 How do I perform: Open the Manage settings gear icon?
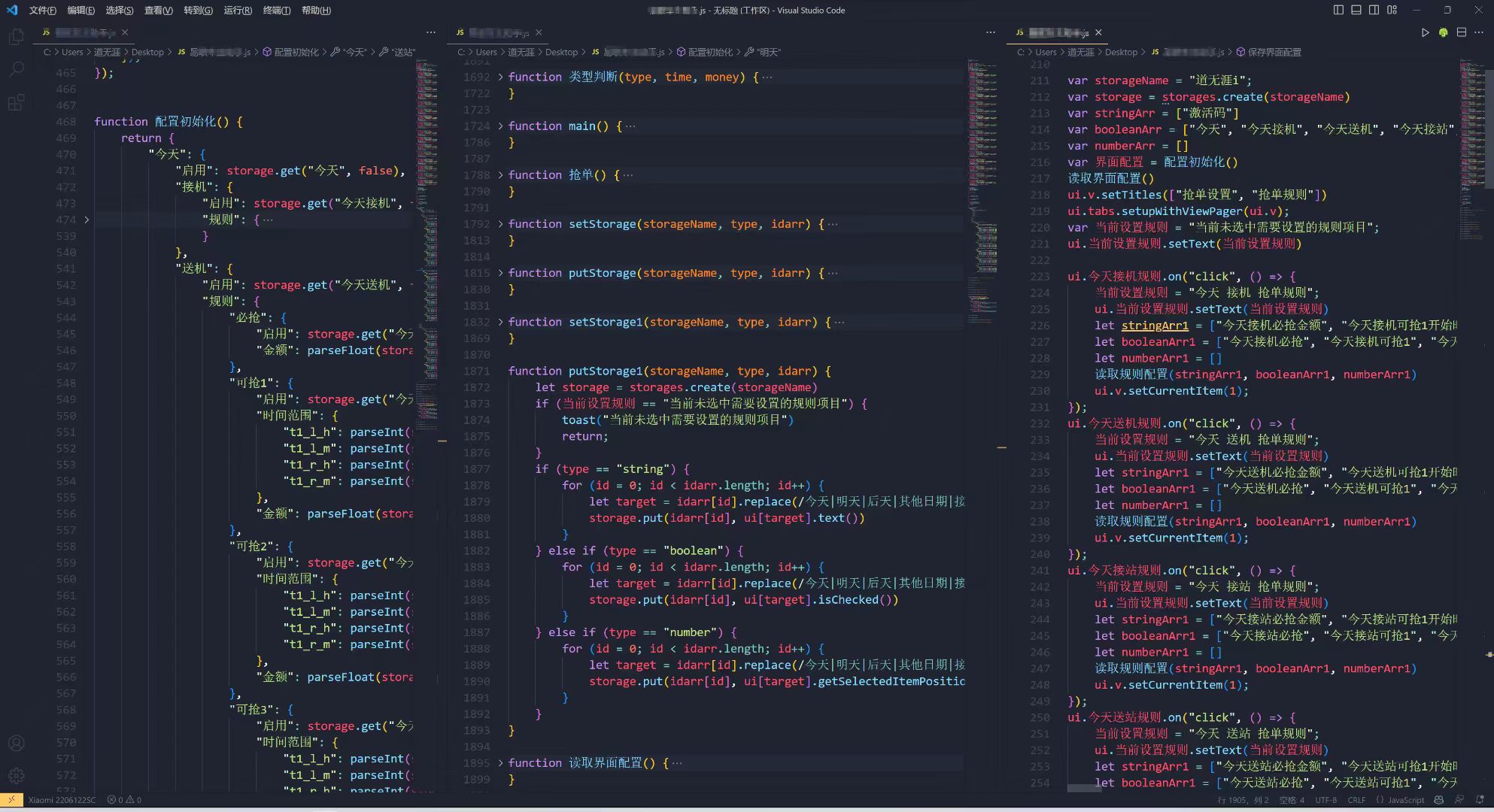pyautogui.click(x=16, y=775)
